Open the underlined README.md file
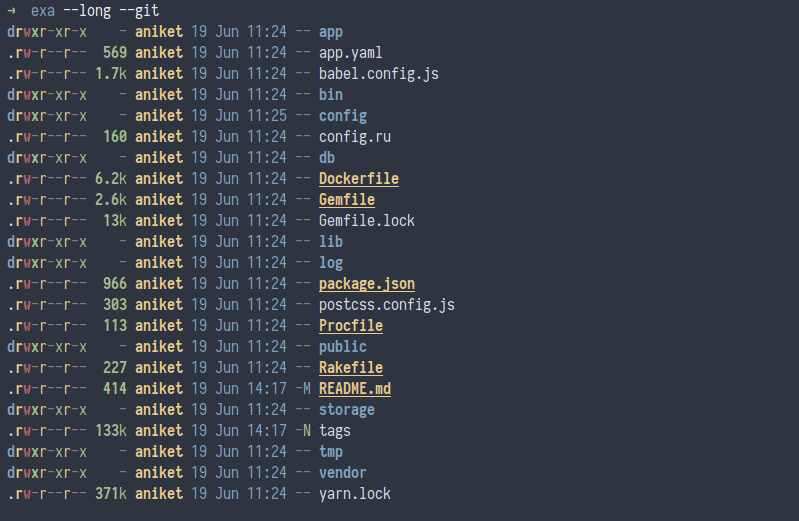 coord(354,389)
